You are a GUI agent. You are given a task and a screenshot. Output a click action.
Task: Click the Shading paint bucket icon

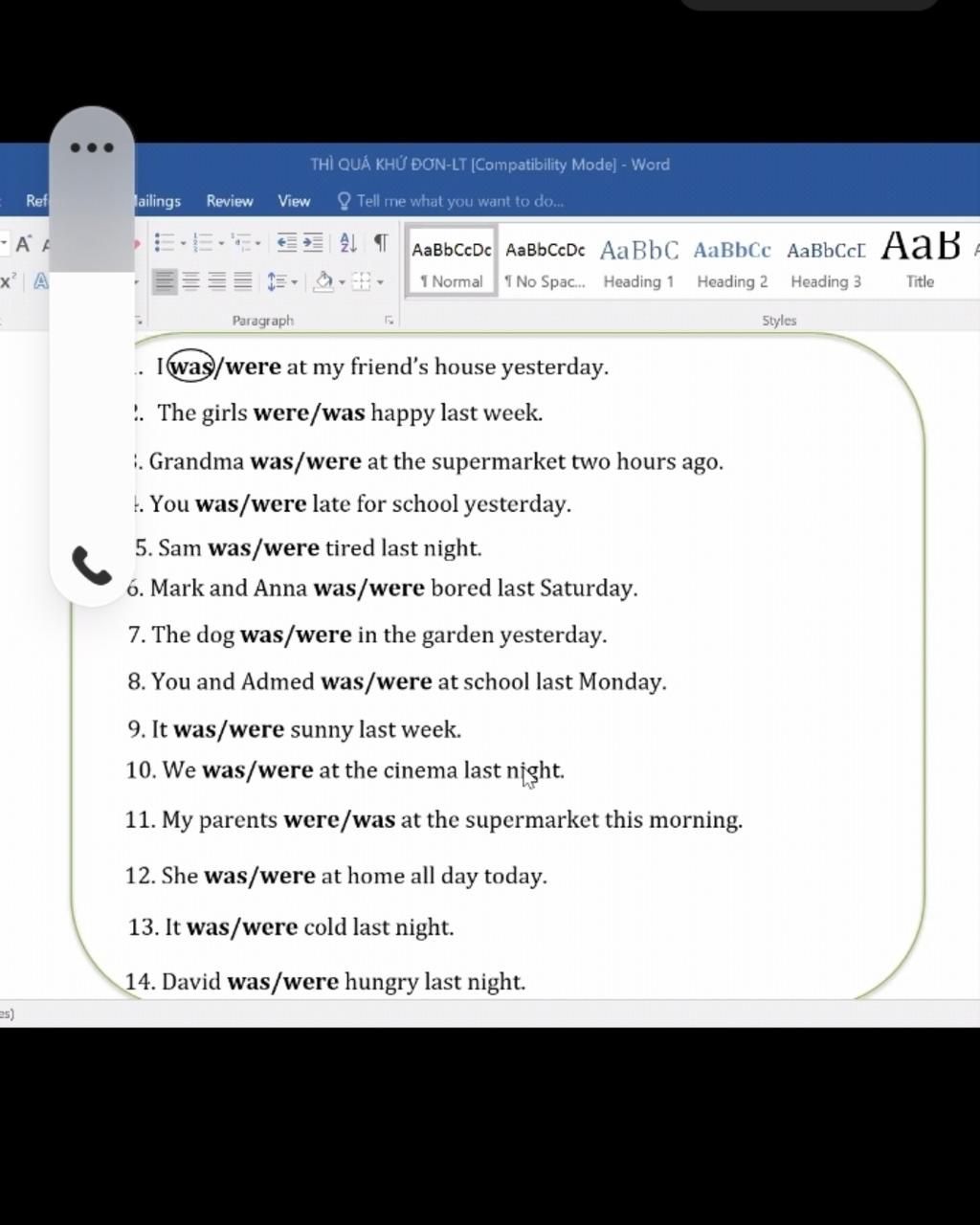click(324, 281)
